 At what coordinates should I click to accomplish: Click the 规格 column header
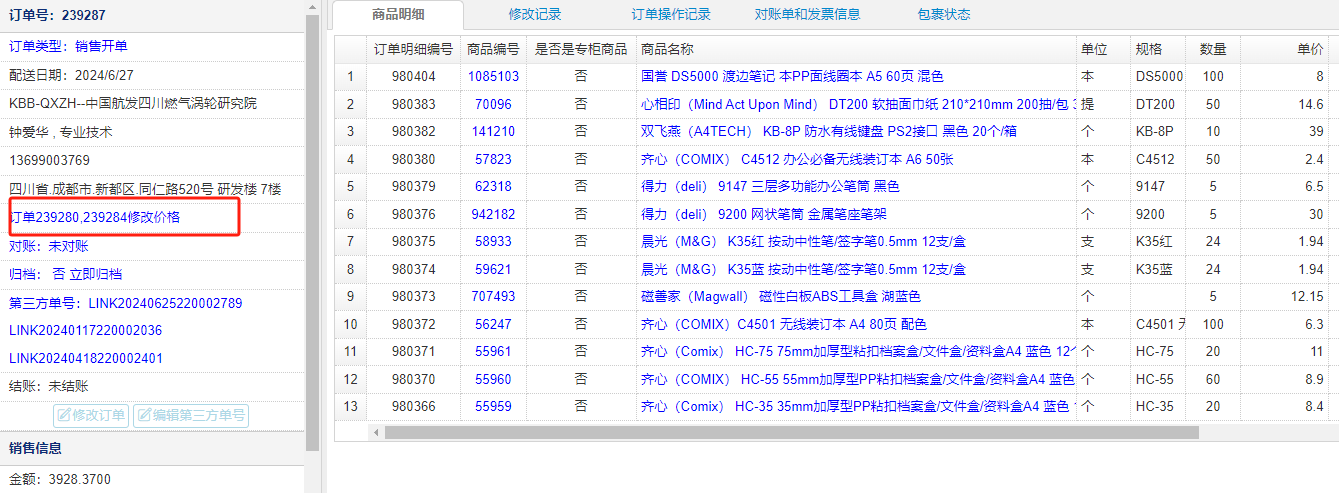(x=1158, y=49)
